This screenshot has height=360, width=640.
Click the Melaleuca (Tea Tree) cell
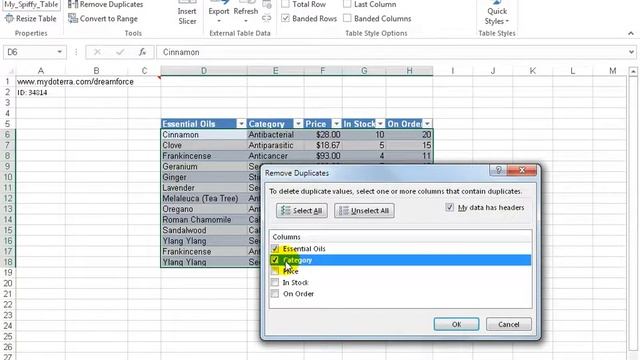pyautogui.click(x=204, y=198)
